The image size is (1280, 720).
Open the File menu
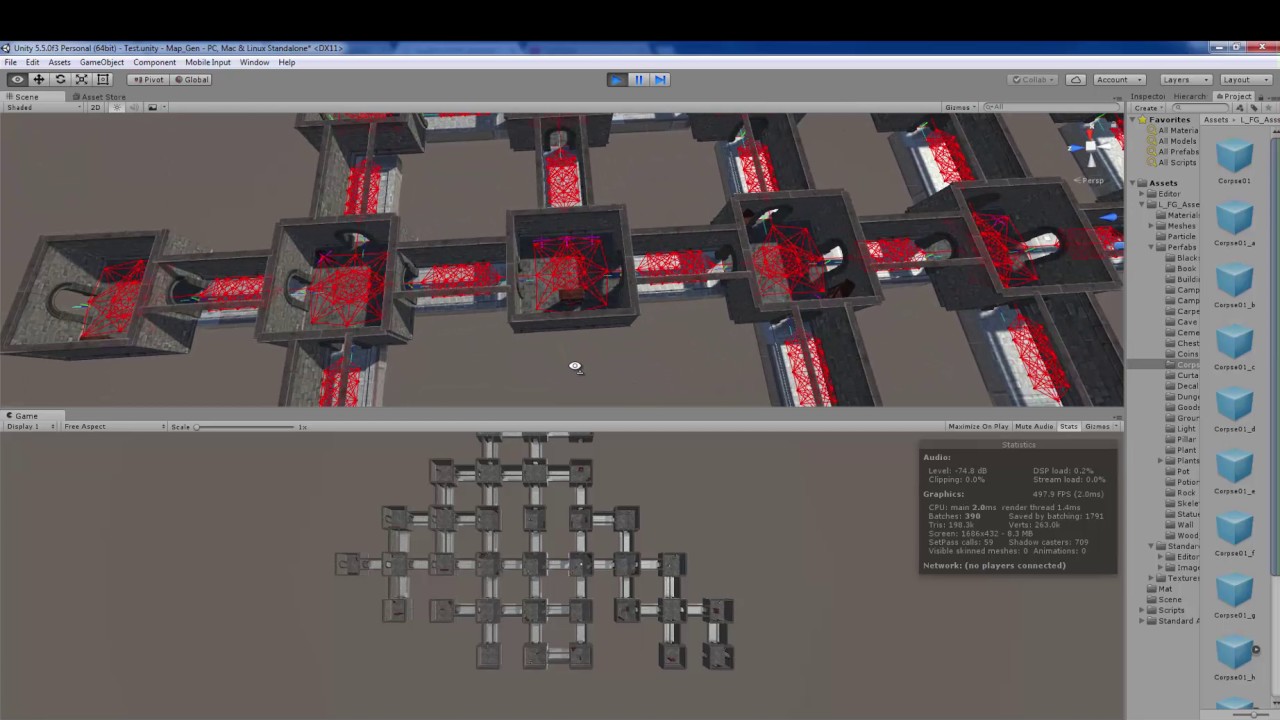[x=10, y=62]
